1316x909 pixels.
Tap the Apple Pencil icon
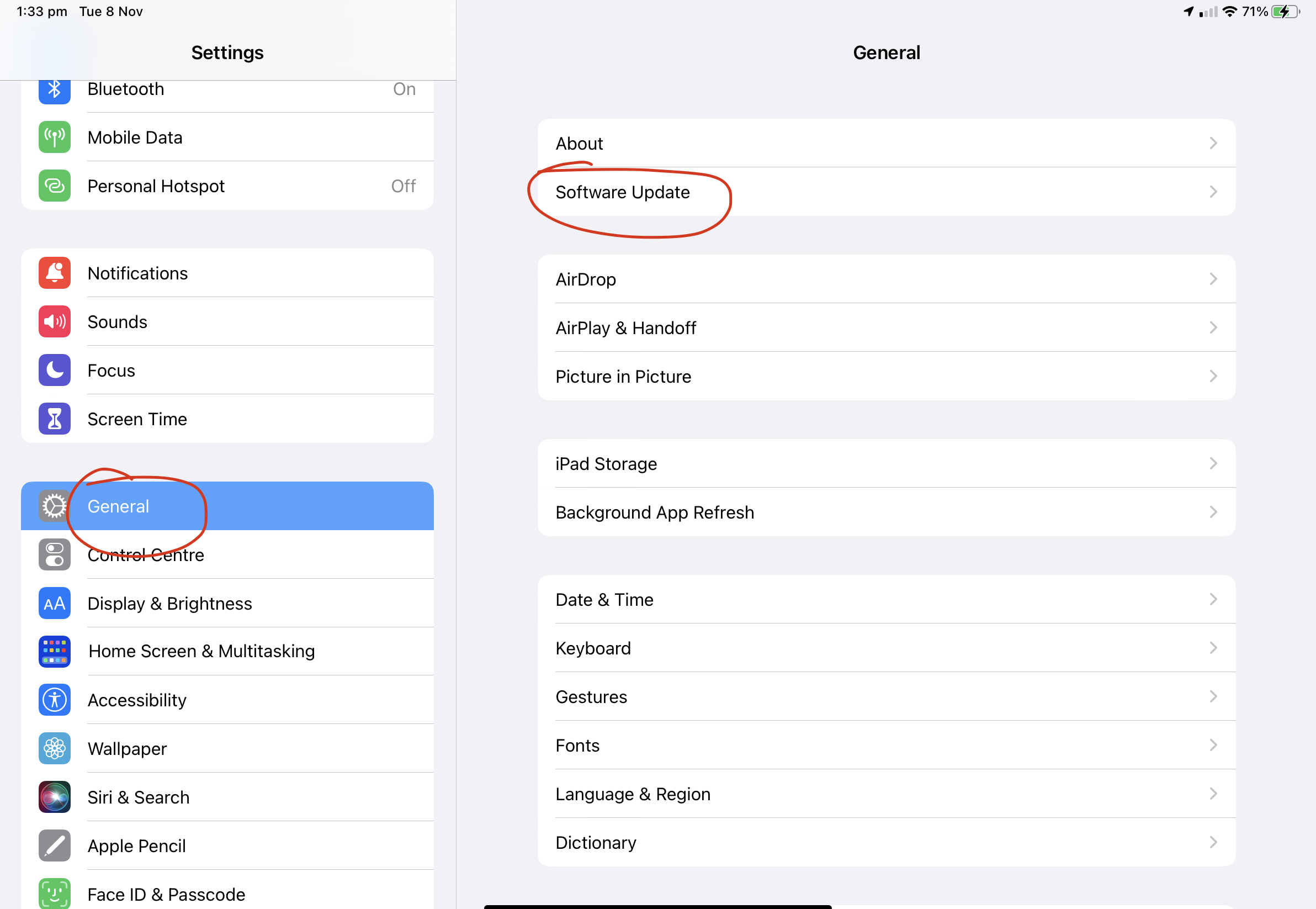click(54, 846)
